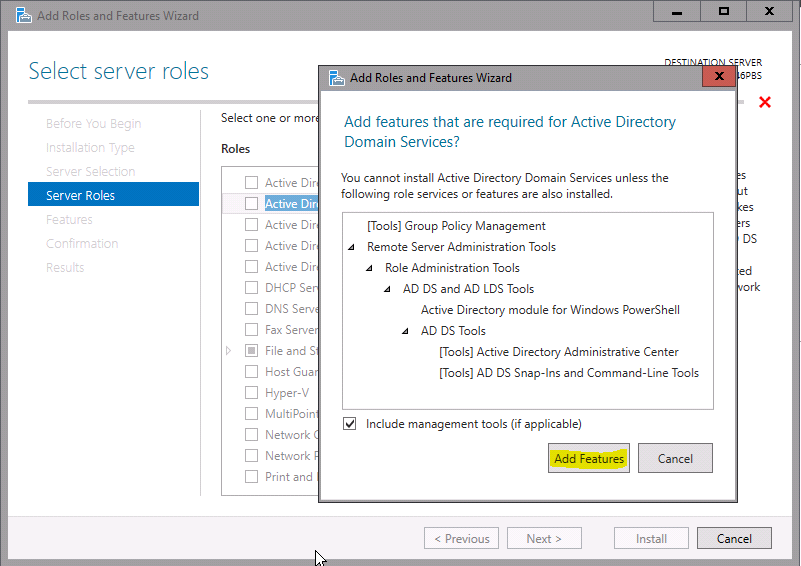The height and width of the screenshot is (566, 801).
Task: Select Remote Server Administration Tools entry
Action: (x=461, y=247)
